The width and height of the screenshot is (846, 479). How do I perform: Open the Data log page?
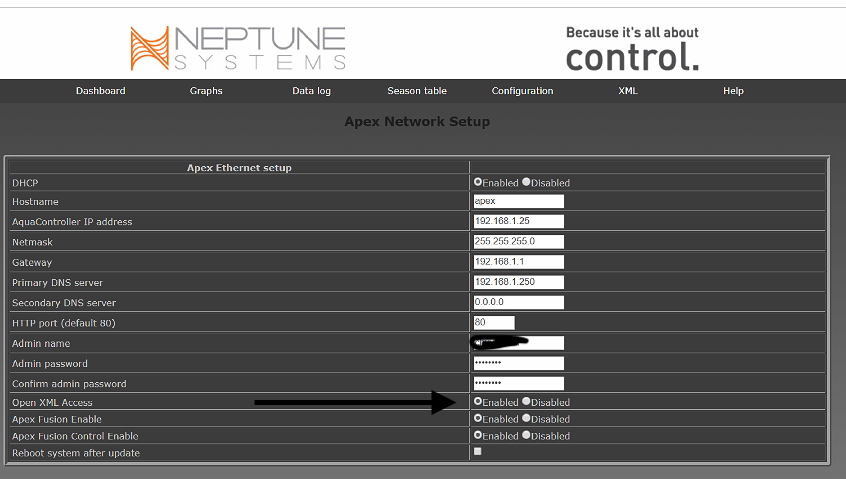point(311,91)
